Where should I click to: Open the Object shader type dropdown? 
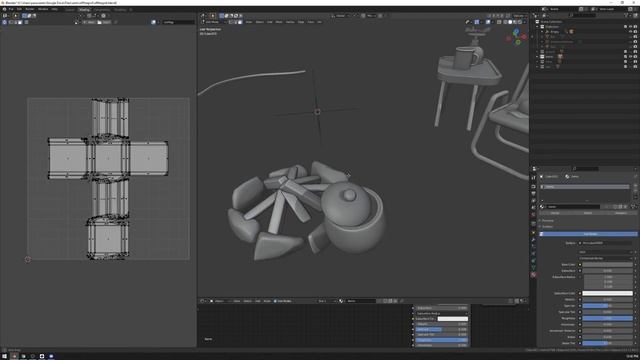(220, 301)
